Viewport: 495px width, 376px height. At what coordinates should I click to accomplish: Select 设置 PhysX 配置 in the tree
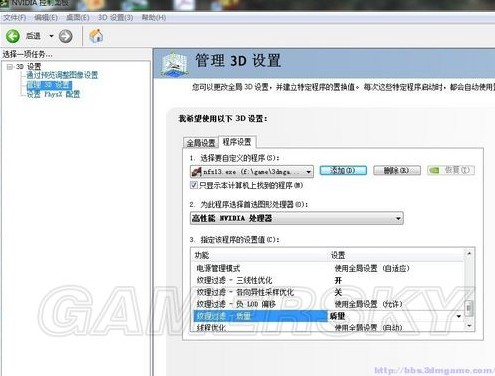[53, 94]
